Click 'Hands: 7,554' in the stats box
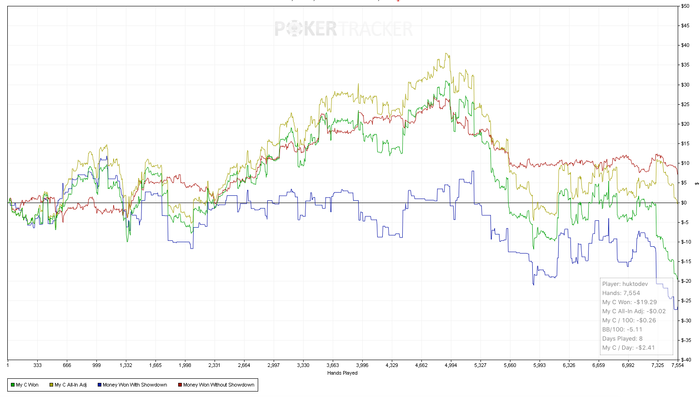 tap(621, 293)
